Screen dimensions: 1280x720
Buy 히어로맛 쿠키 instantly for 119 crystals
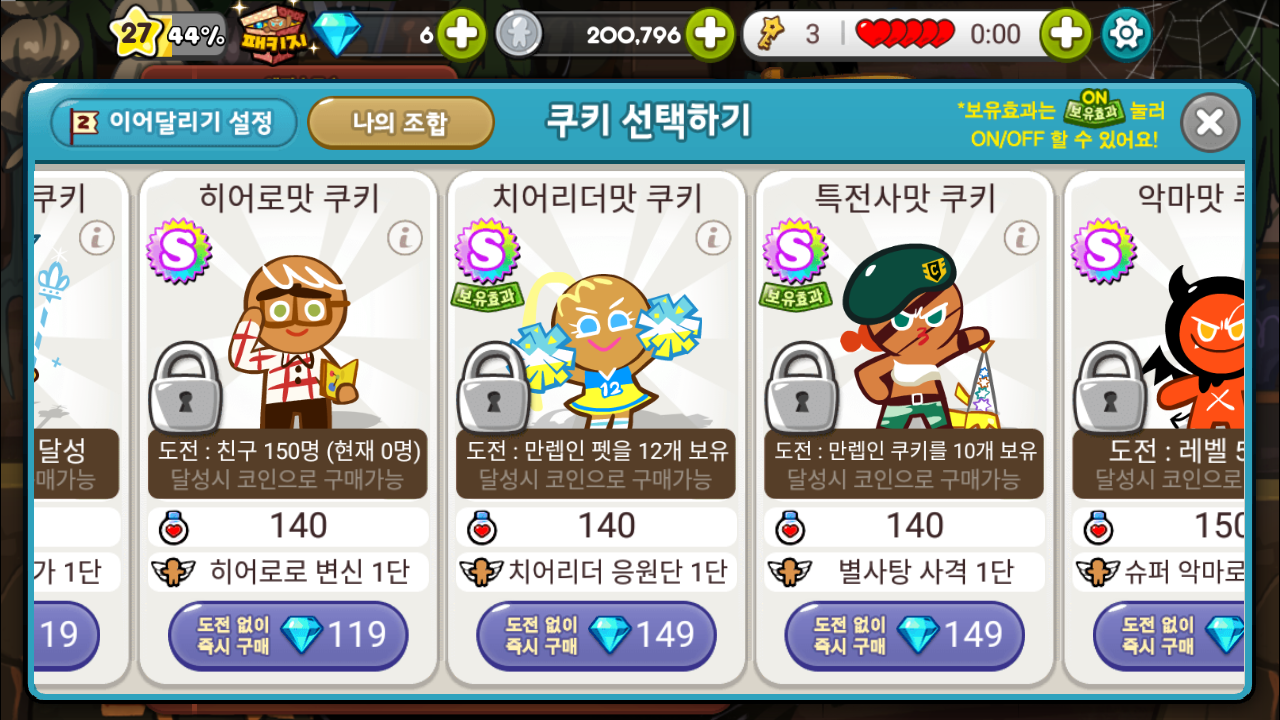[289, 635]
